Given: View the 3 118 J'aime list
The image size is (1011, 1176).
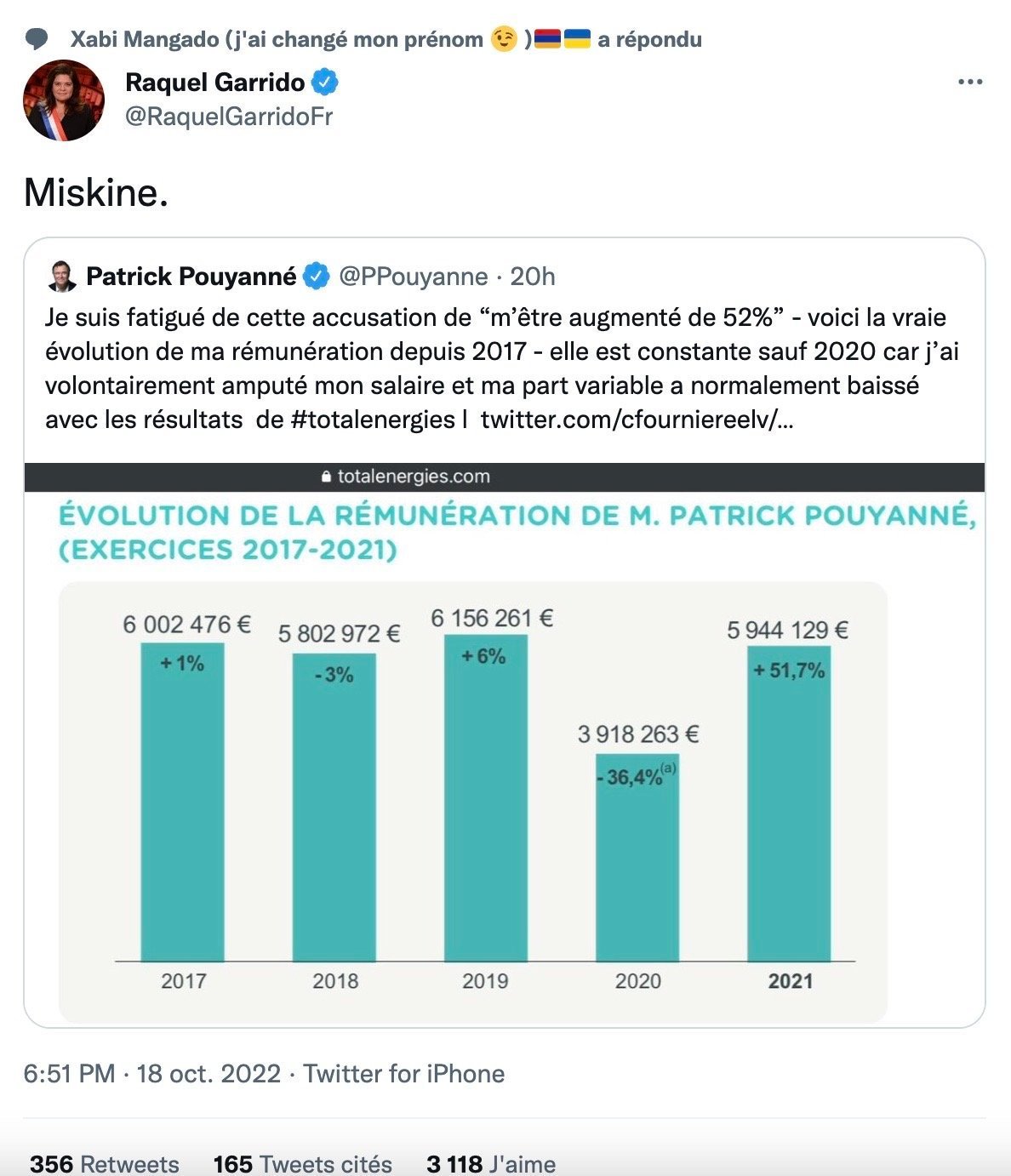Looking at the screenshot, I should pyautogui.click(x=491, y=1163).
